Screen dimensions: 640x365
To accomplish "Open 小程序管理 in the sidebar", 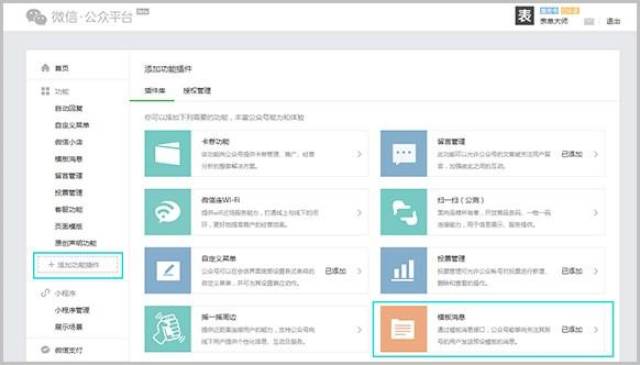I will pyautogui.click(x=72, y=310).
